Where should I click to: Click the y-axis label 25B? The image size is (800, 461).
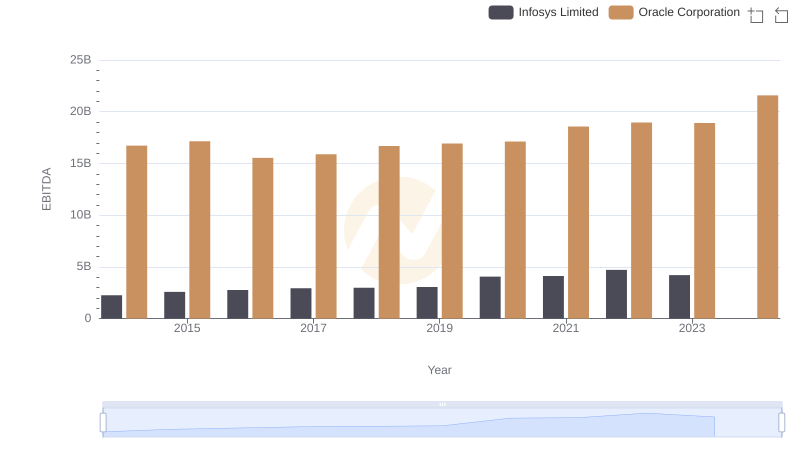(81, 60)
